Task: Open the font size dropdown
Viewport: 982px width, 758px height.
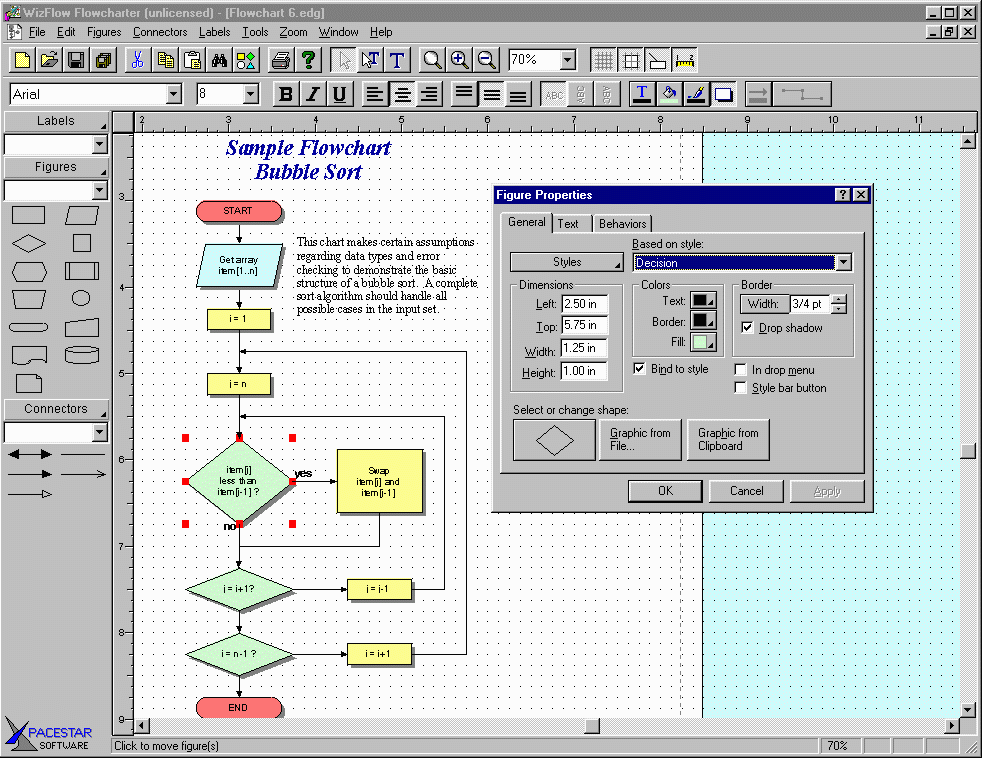Action: click(x=251, y=95)
